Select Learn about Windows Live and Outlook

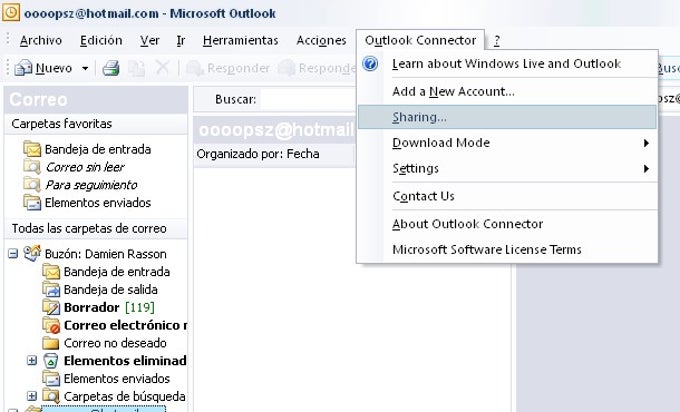pos(507,64)
